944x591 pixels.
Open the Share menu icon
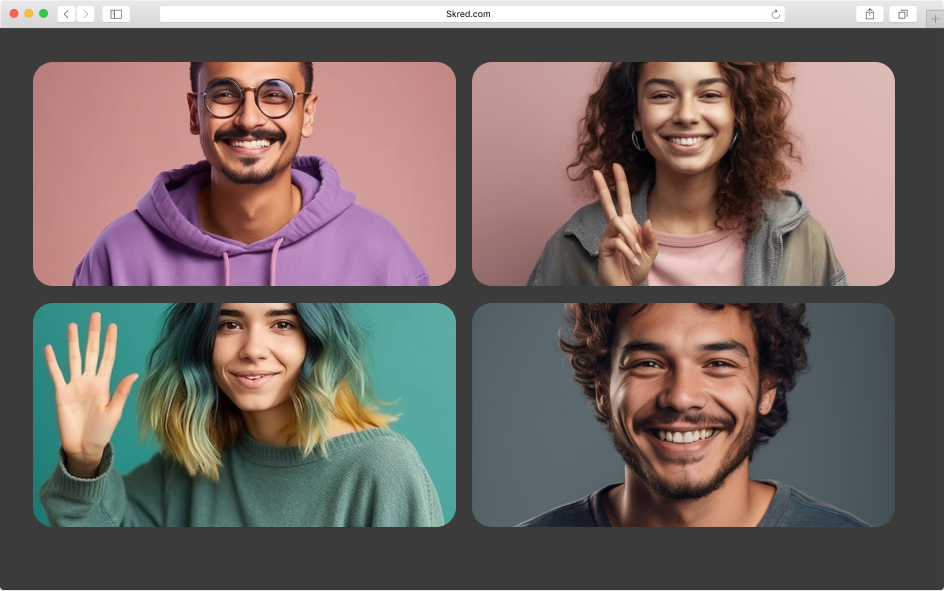click(x=870, y=14)
